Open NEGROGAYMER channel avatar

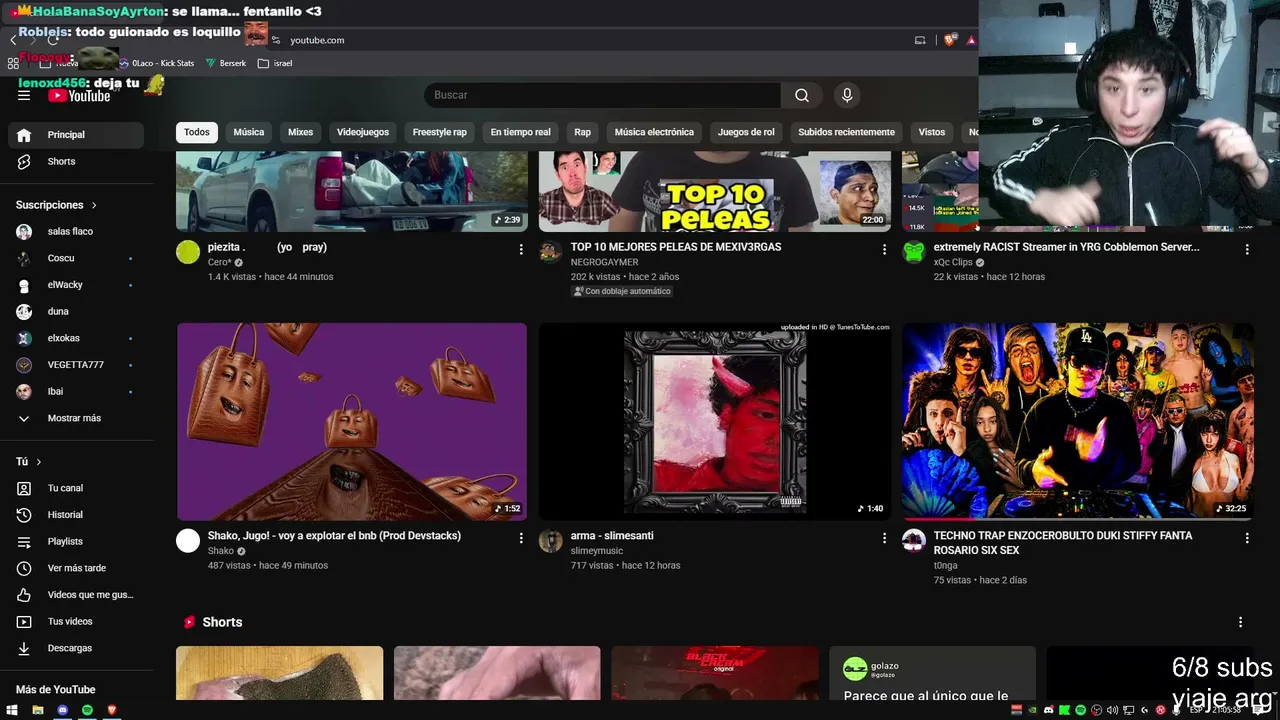551,252
